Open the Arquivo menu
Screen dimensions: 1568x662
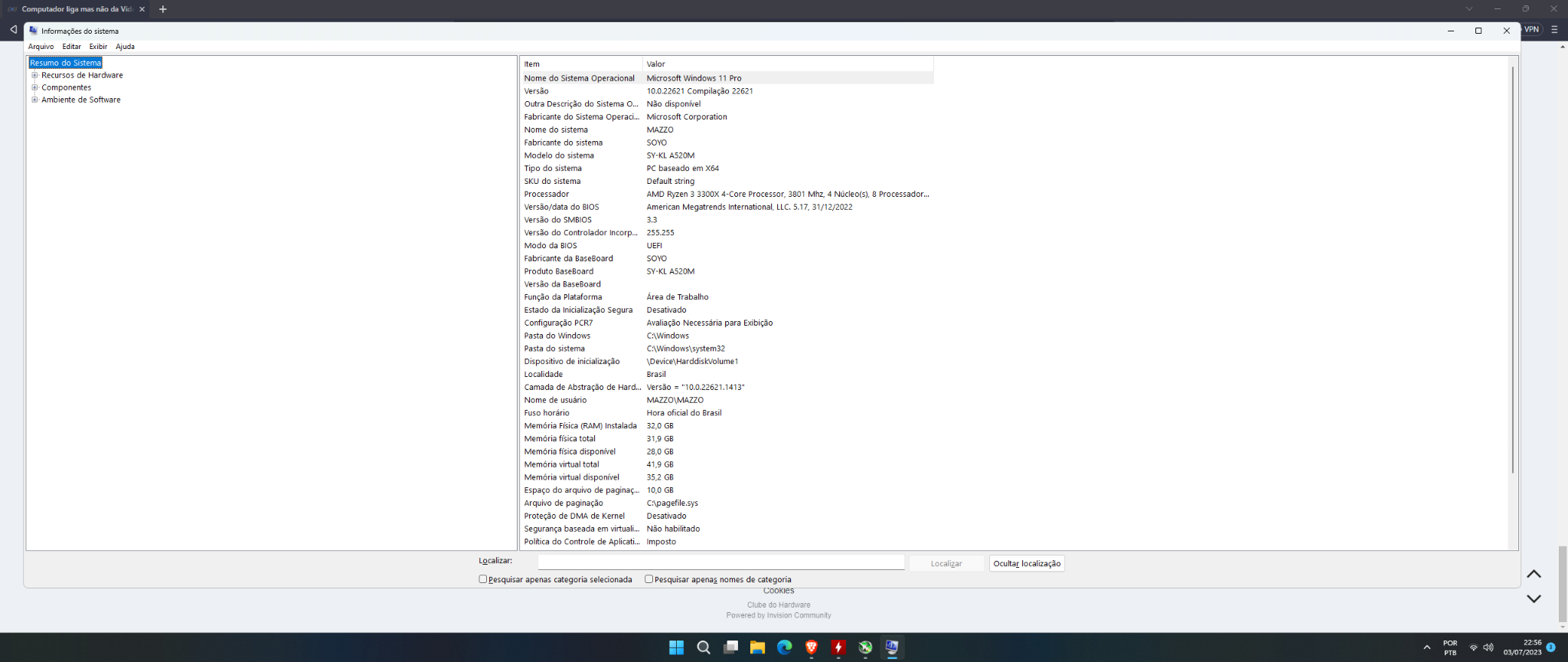click(x=41, y=47)
